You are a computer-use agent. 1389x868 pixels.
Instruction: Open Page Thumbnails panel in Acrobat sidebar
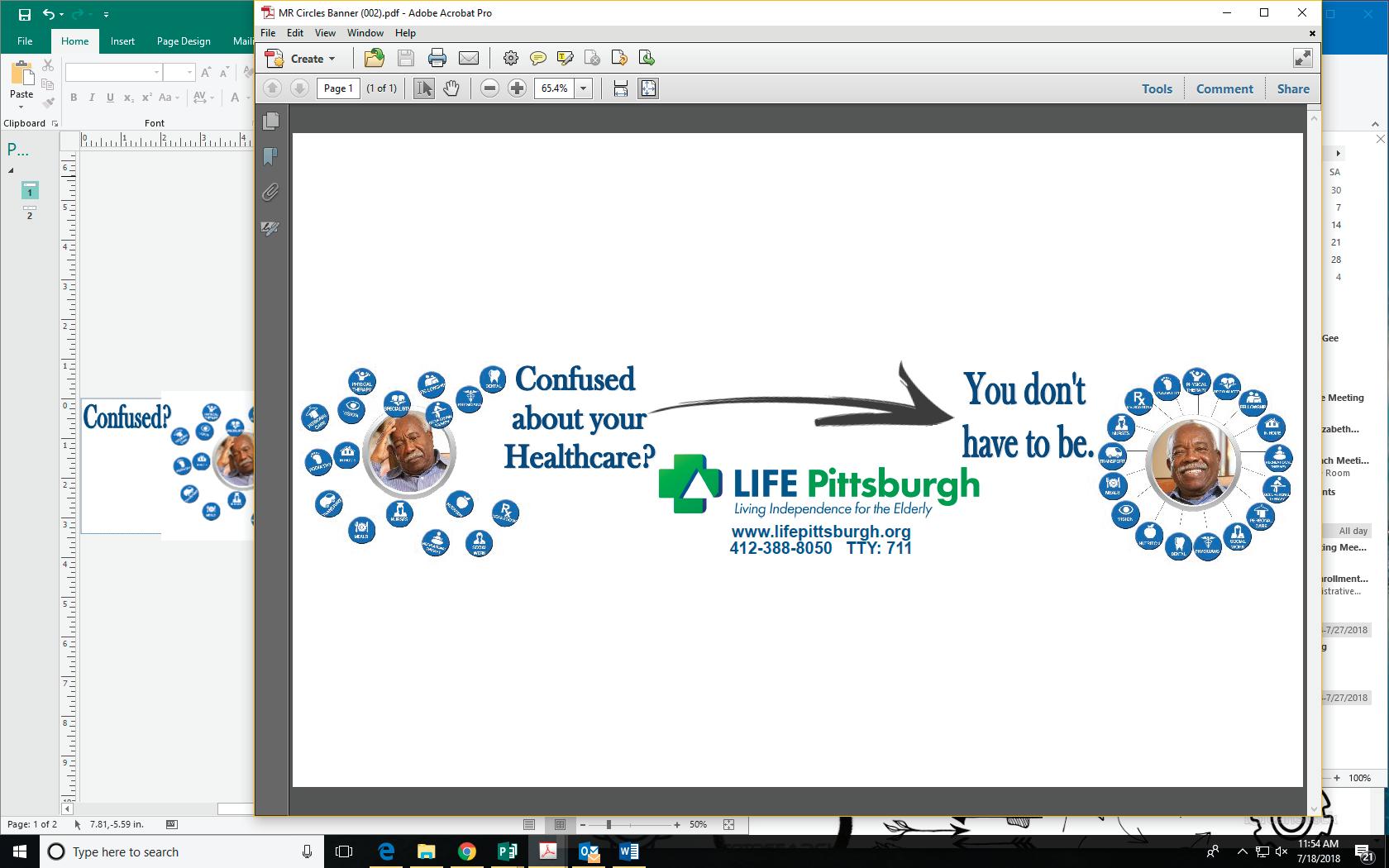click(270, 122)
